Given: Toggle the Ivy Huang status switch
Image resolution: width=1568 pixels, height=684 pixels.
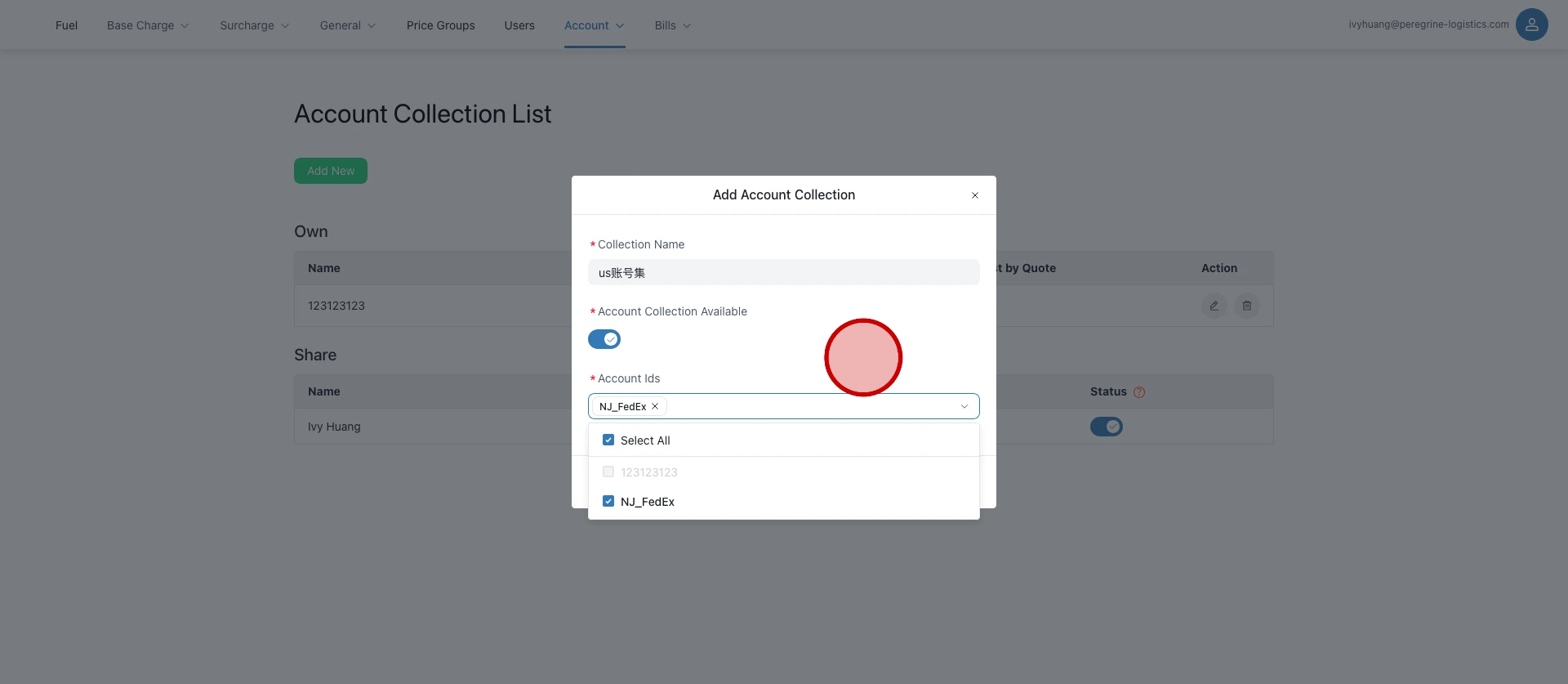Looking at the screenshot, I should pos(1106,427).
